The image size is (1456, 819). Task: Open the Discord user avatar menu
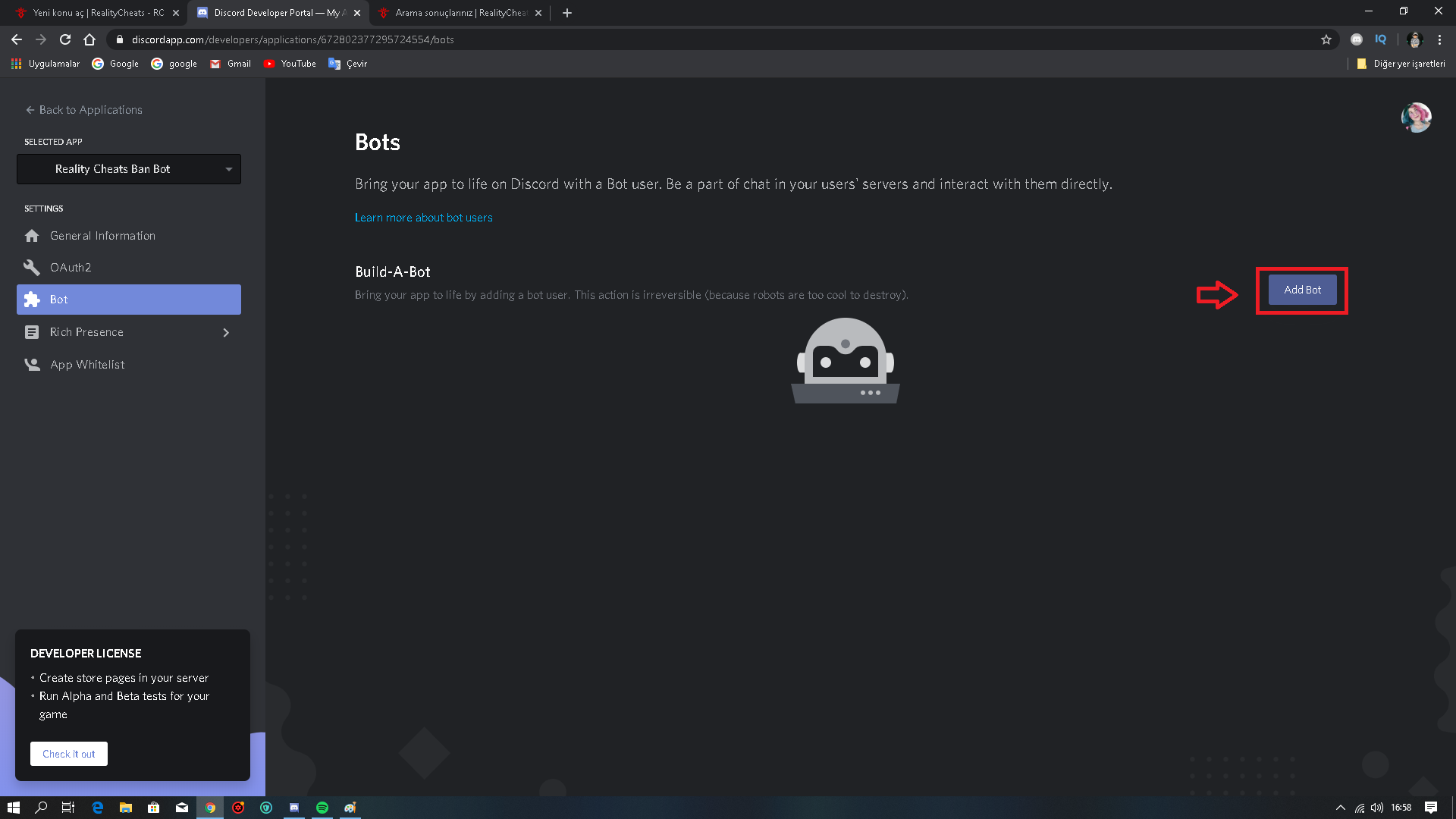point(1416,118)
